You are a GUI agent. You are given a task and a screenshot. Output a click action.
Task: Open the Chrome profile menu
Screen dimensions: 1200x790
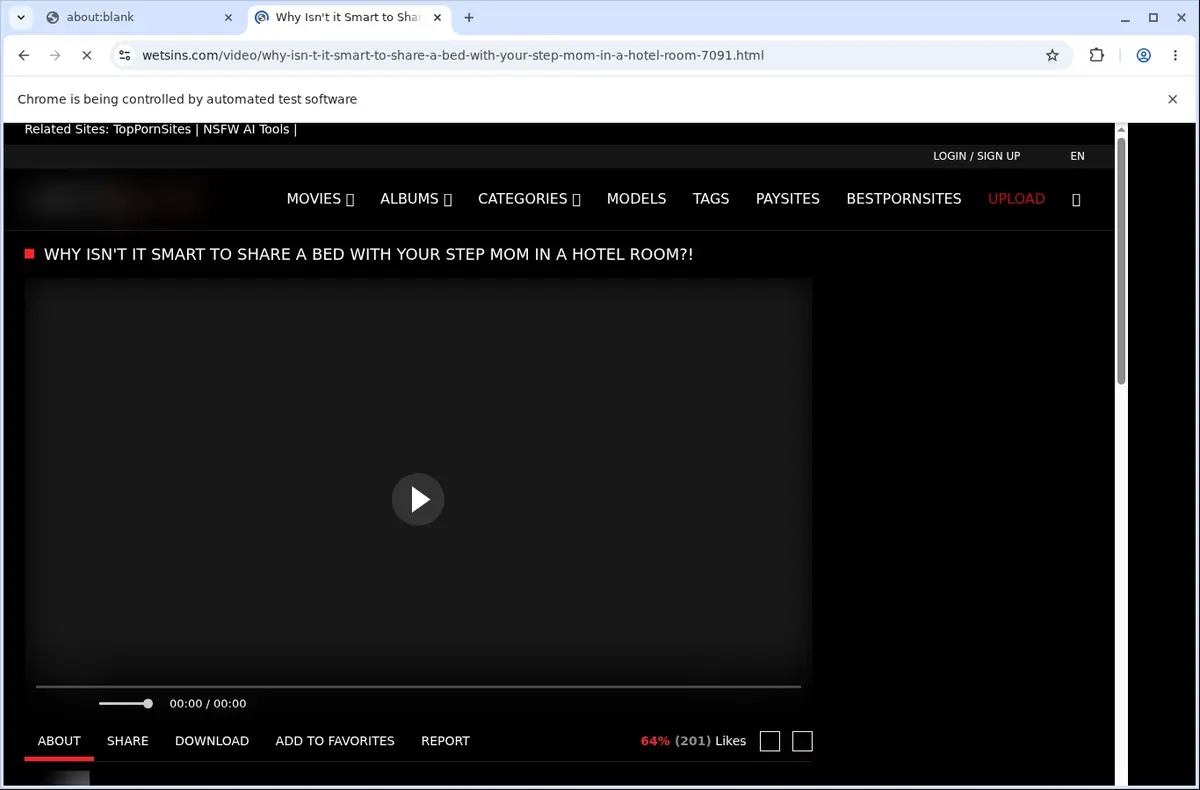tap(1143, 55)
